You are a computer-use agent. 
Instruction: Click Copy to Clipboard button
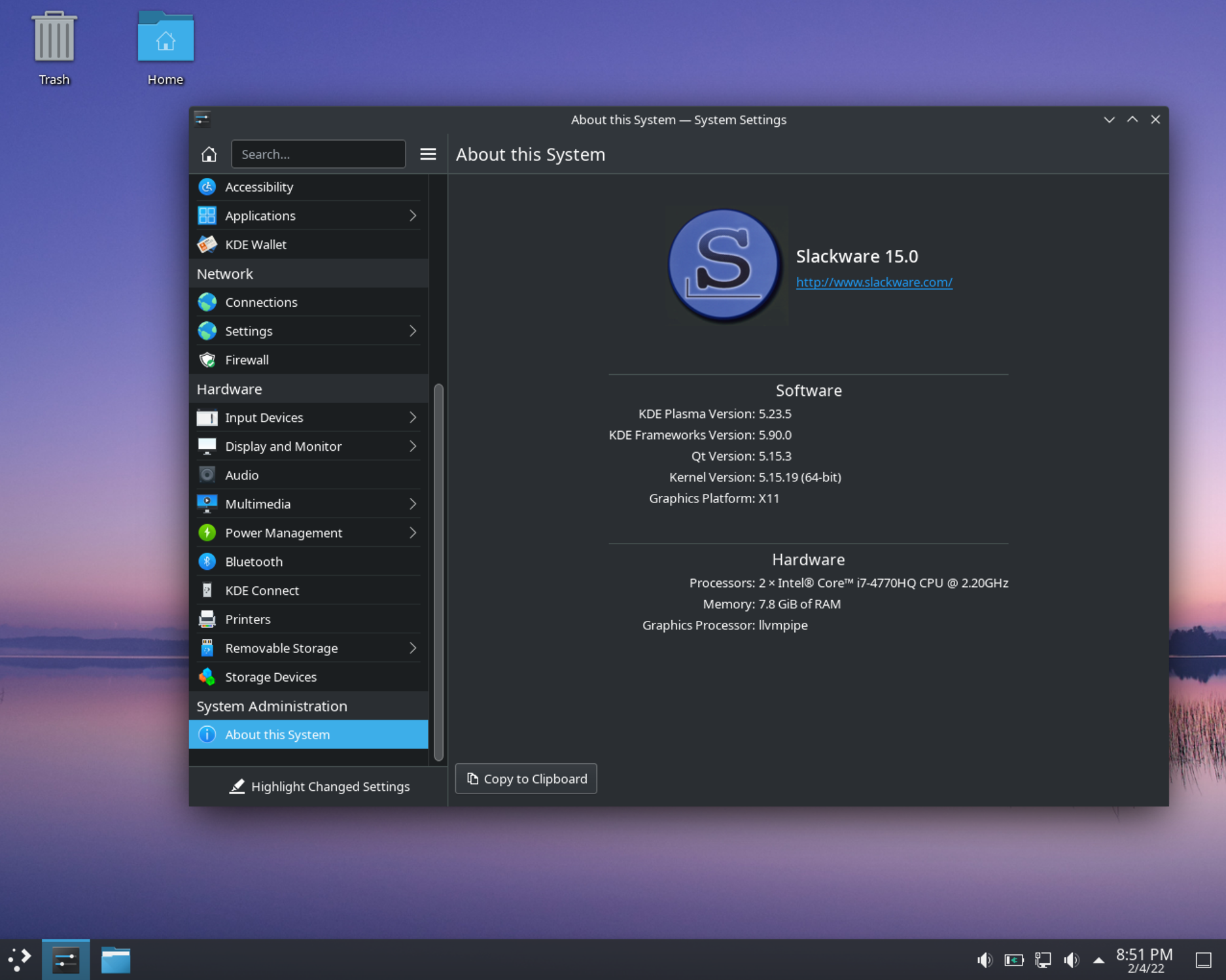(526, 779)
